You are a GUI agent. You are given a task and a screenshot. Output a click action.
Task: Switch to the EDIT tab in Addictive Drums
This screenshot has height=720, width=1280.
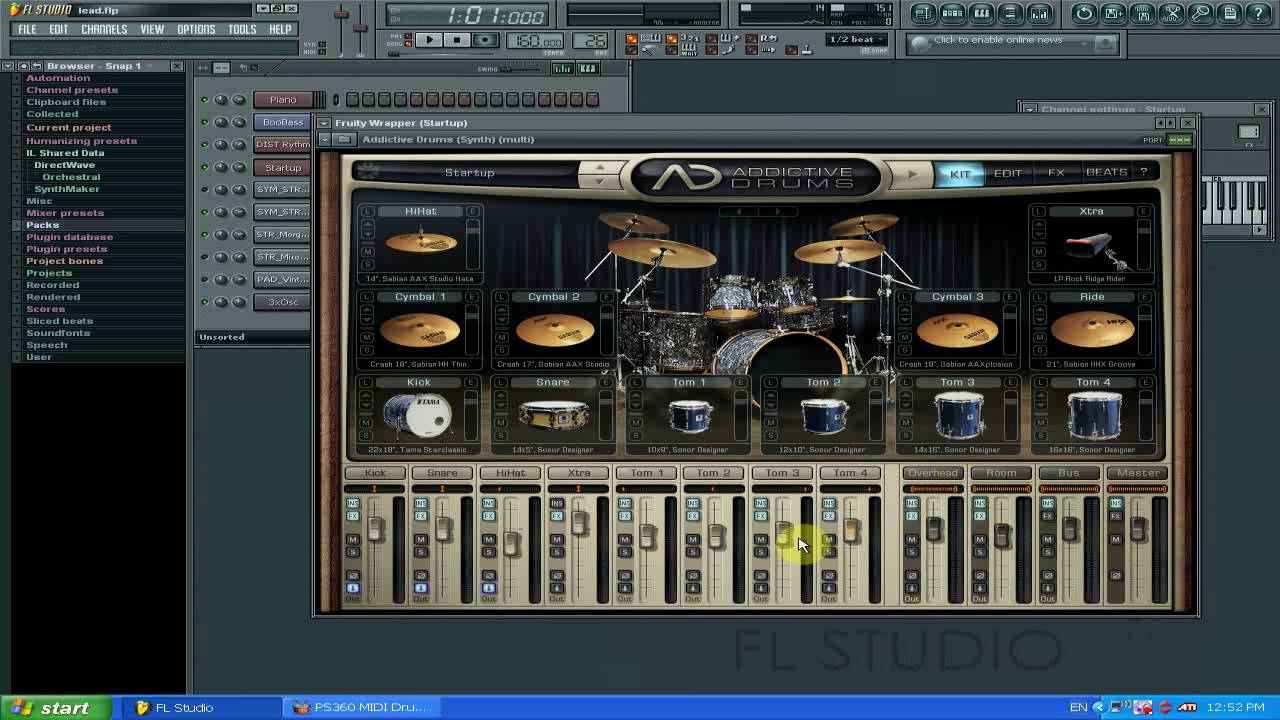tap(1007, 173)
